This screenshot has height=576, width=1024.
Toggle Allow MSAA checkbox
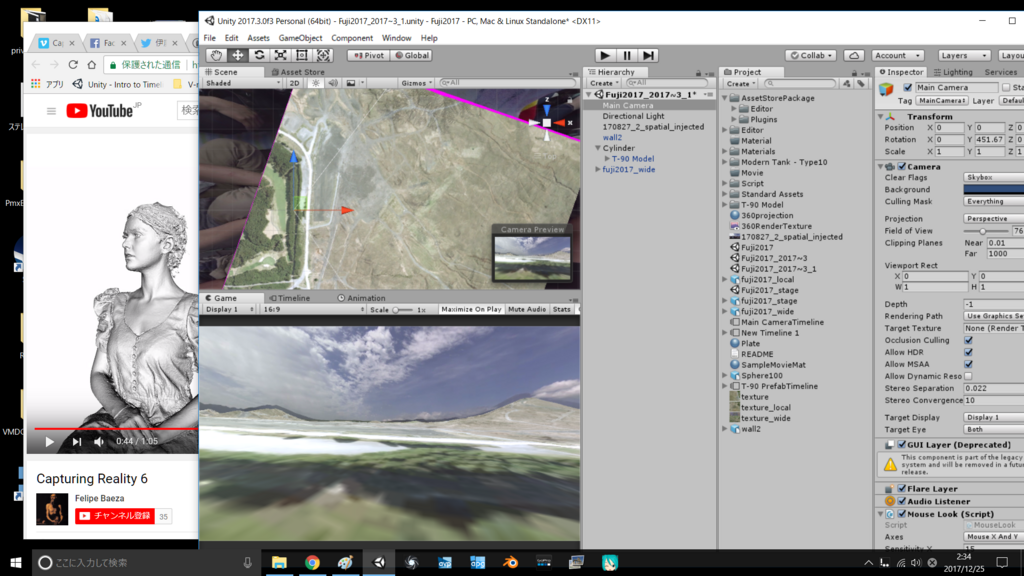(968, 364)
